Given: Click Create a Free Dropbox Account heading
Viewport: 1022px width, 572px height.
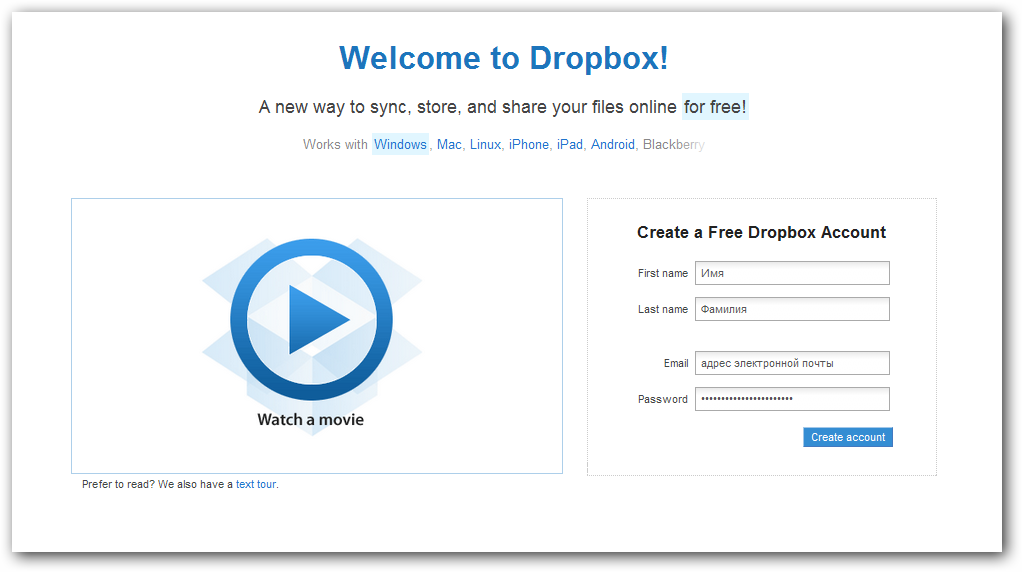Looking at the screenshot, I should tap(761, 233).
